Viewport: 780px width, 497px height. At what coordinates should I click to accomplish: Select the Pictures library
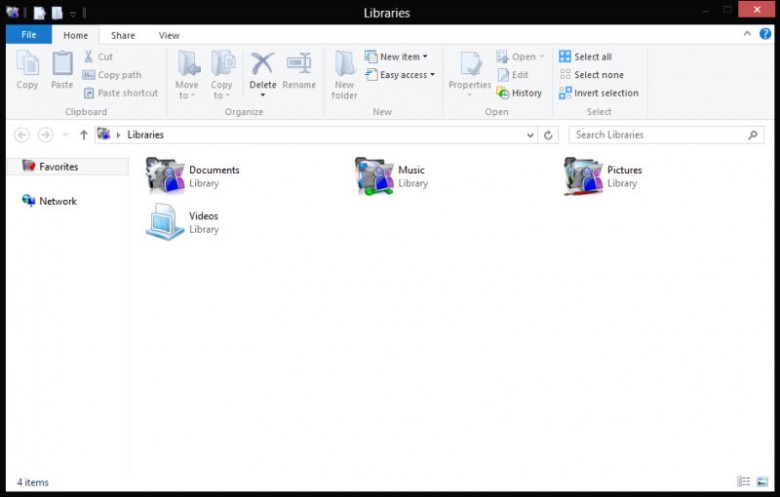click(603, 176)
